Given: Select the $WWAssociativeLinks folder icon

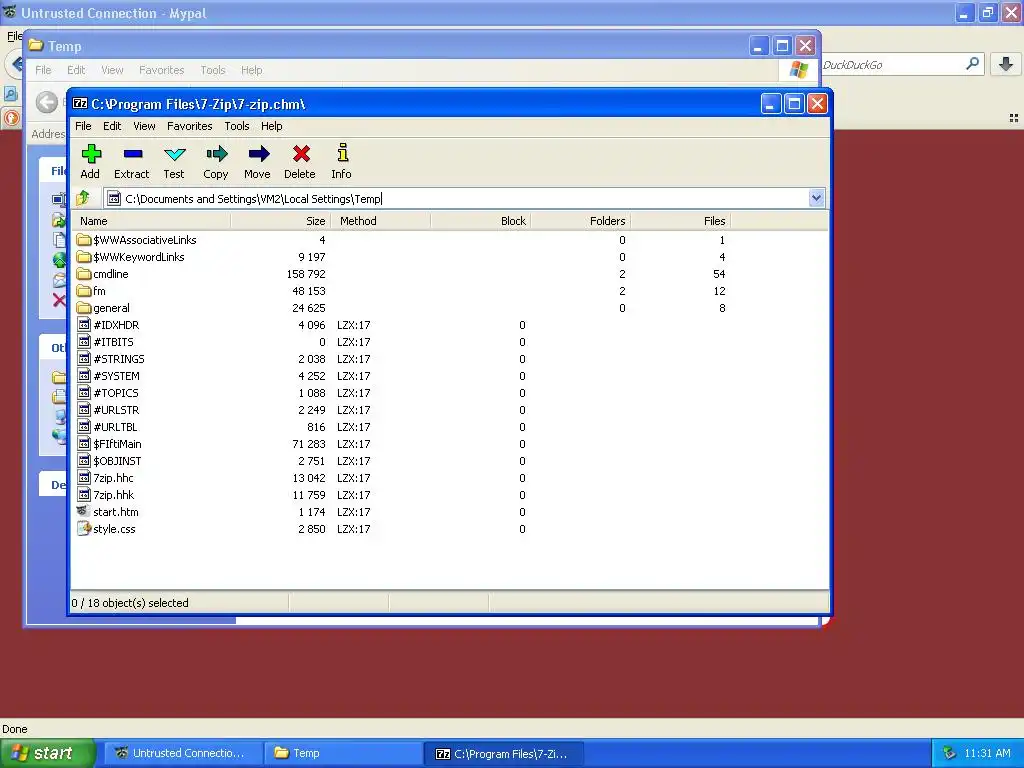Looking at the screenshot, I should coord(84,240).
